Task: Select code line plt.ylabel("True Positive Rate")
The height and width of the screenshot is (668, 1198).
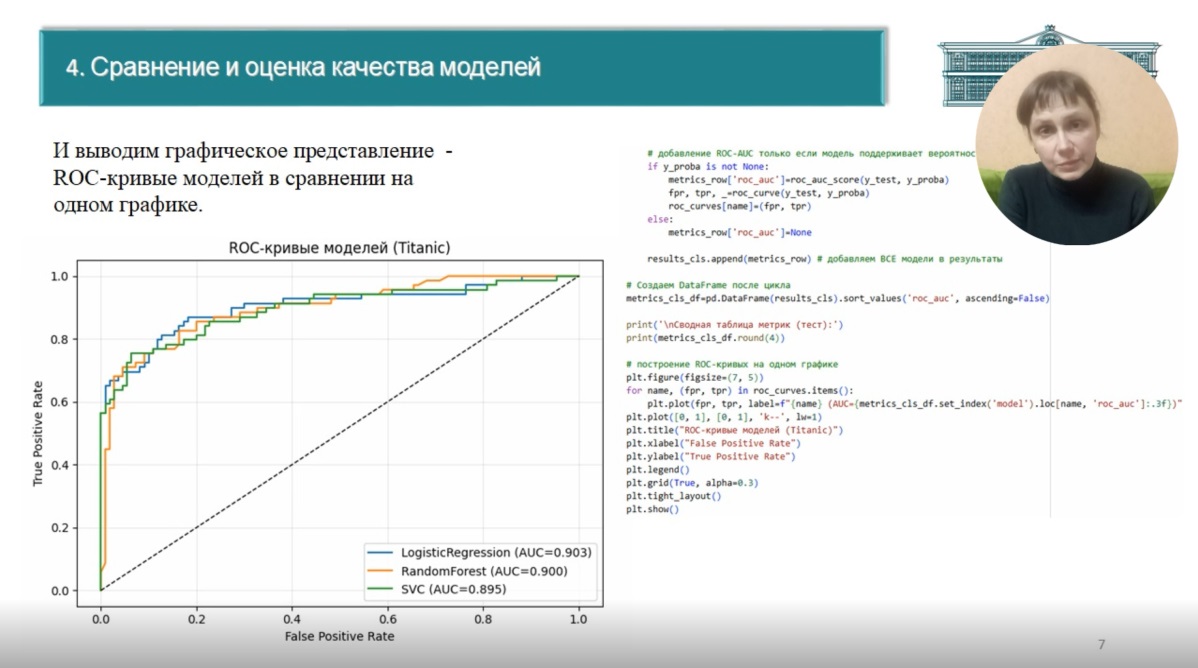Action: click(x=711, y=456)
